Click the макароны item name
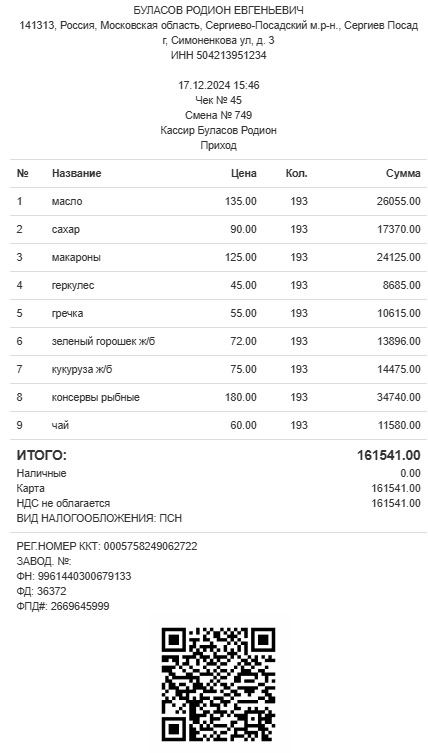The image size is (428, 753). 76,257
